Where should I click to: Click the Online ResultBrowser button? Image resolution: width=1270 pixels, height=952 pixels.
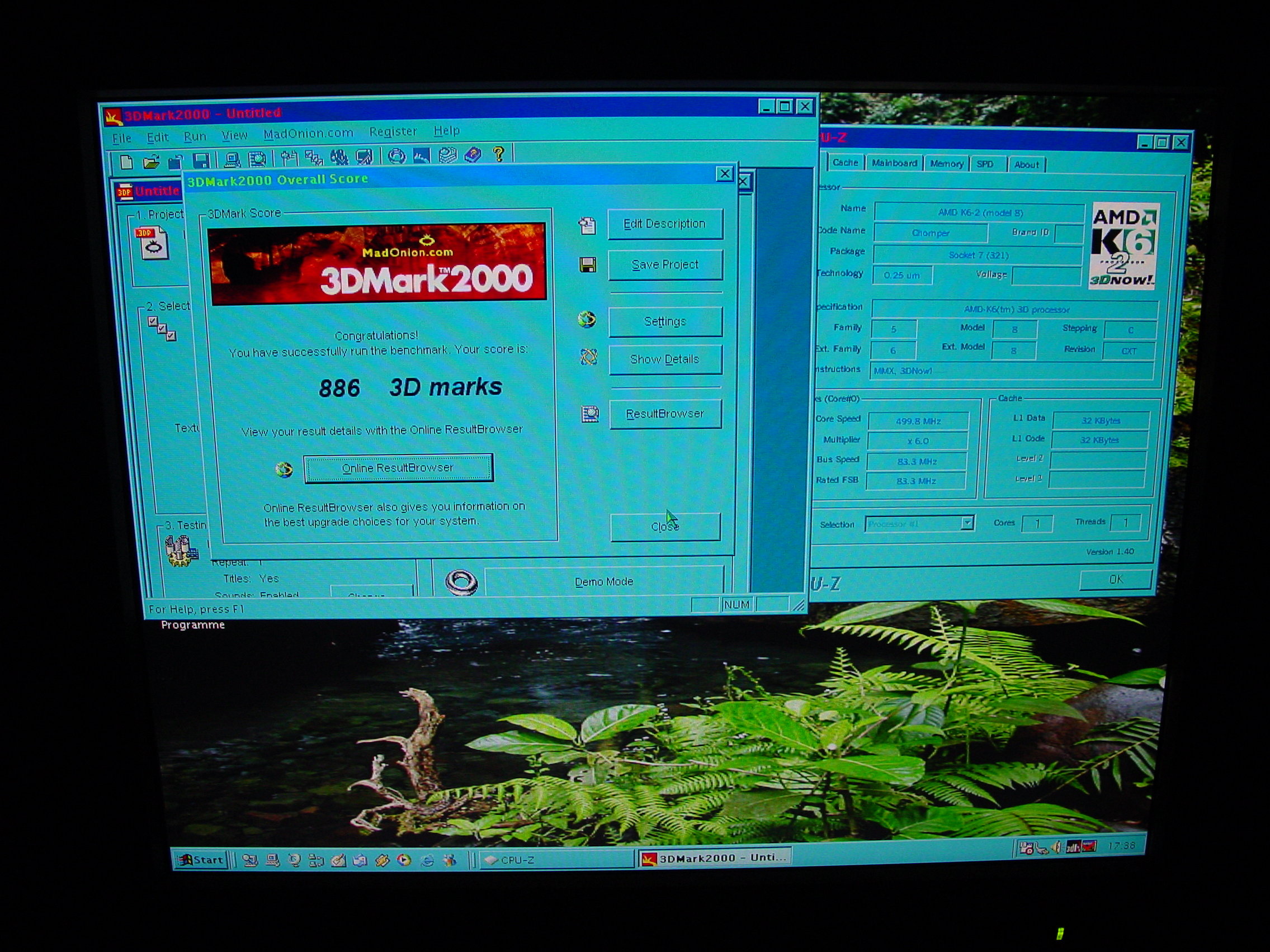(398, 468)
